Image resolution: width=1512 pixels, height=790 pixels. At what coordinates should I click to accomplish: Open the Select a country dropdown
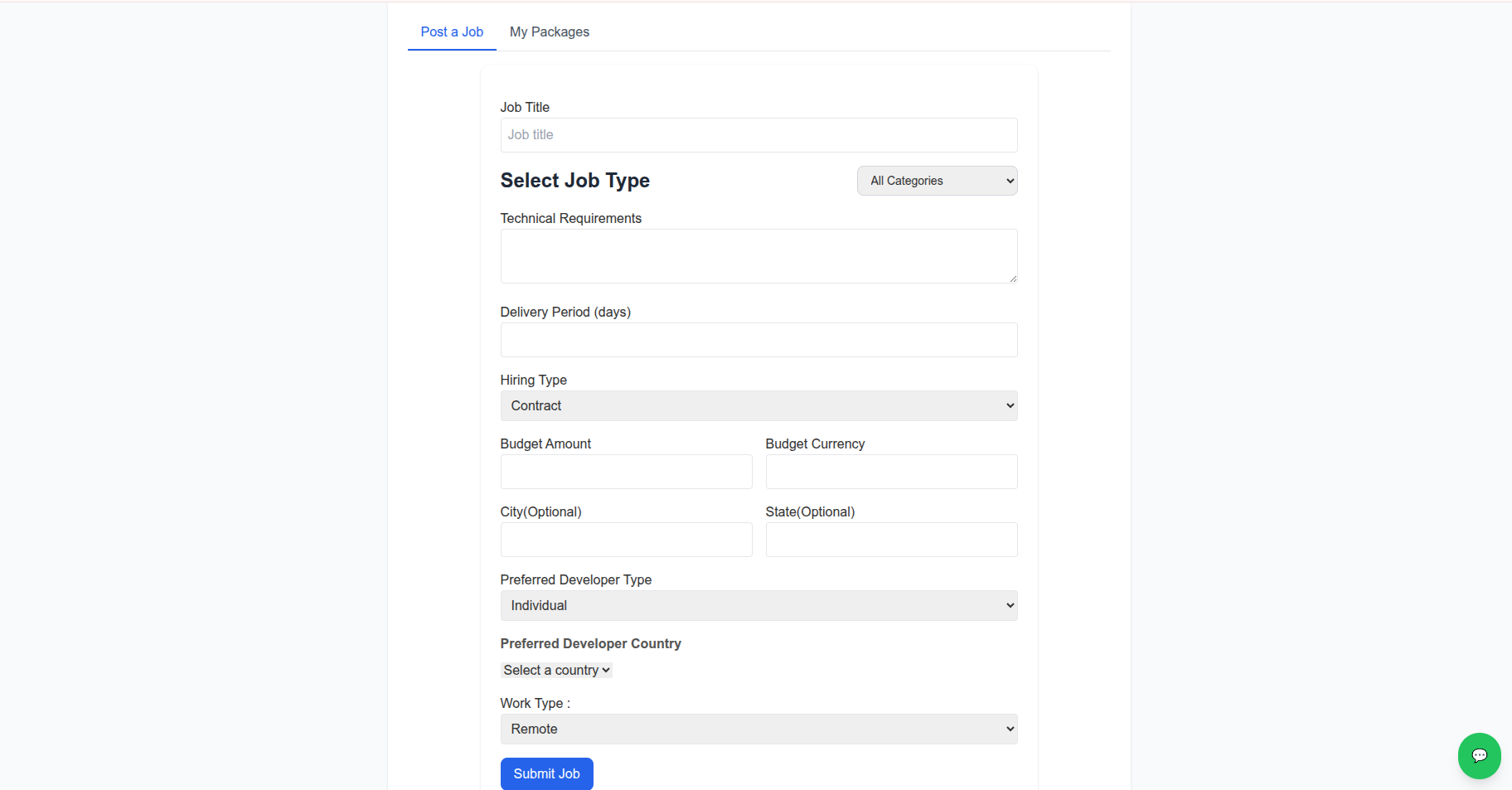click(555, 670)
